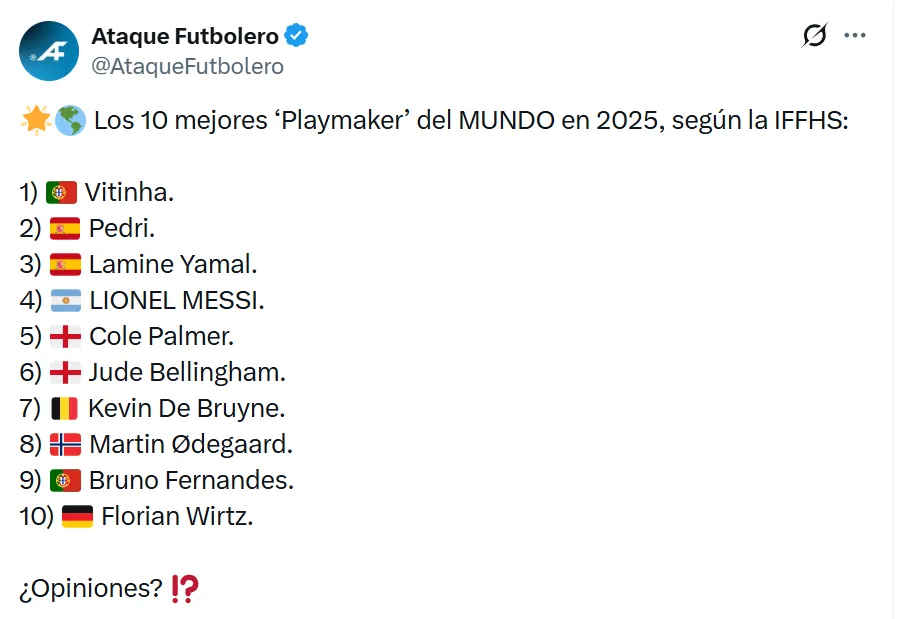Click the Ataque Futbolero profile avatar
This screenshot has height=619, width=898.
click(x=49, y=51)
